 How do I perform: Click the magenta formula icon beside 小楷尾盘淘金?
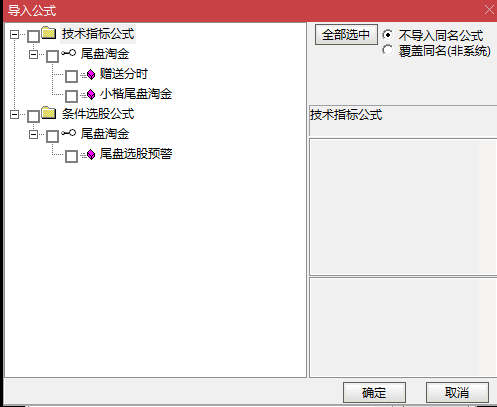91,94
